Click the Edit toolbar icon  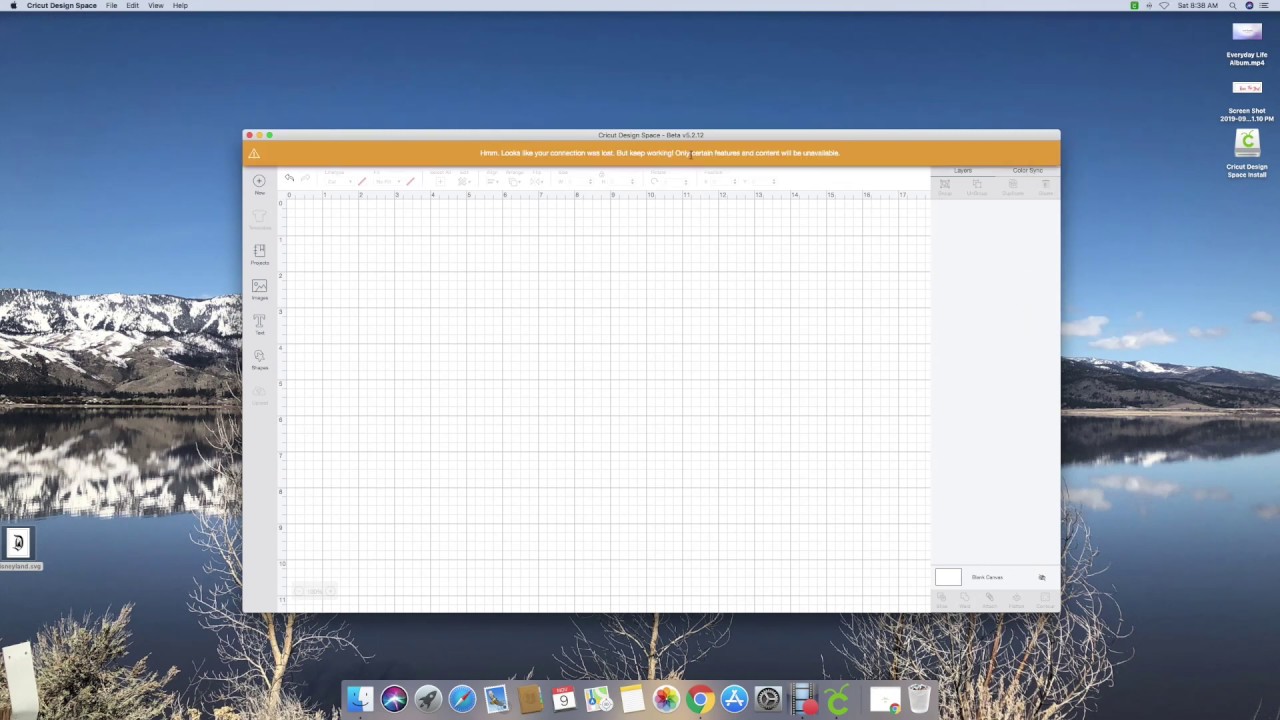click(464, 181)
